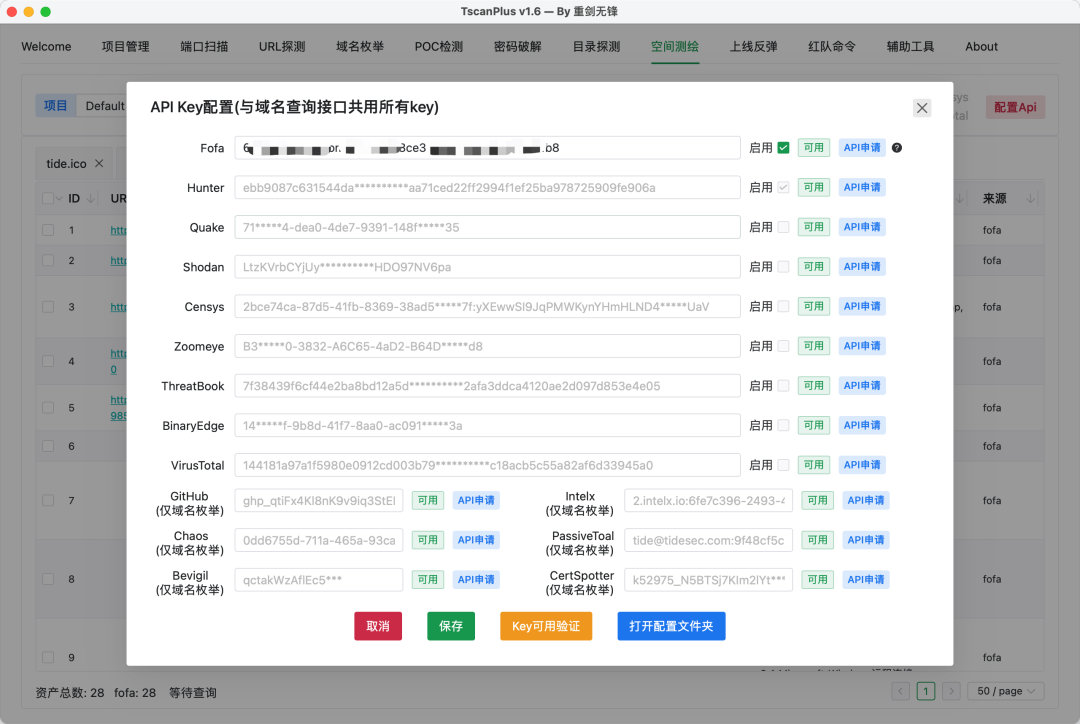The width and height of the screenshot is (1080, 724).
Task: Open the Welcome tab
Action: 46,47
